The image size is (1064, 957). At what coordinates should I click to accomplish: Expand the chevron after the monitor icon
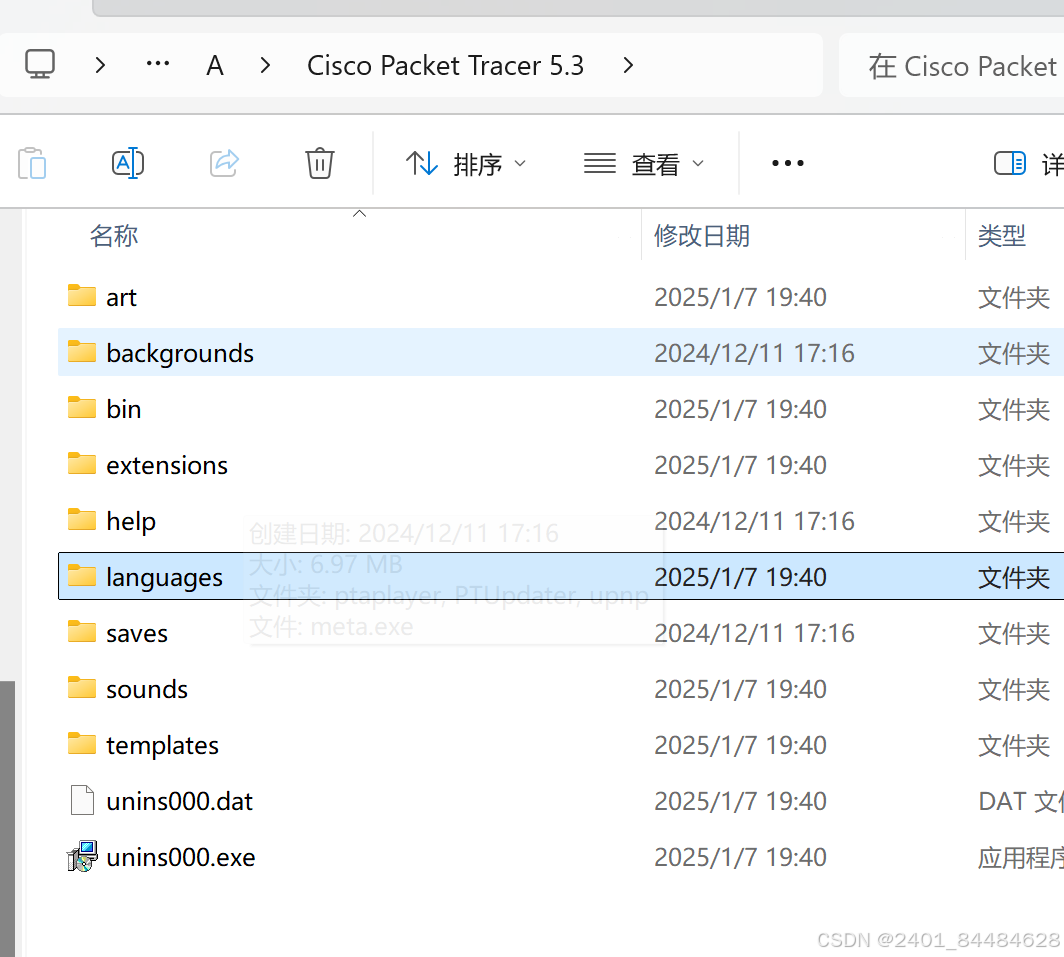pos(100,65)
